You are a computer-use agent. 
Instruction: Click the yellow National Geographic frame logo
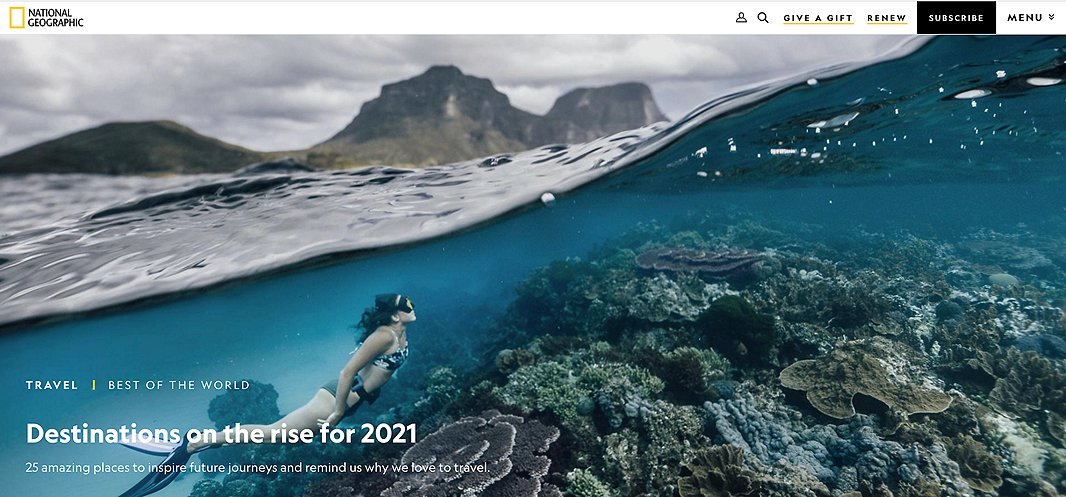tap(17, 18)
